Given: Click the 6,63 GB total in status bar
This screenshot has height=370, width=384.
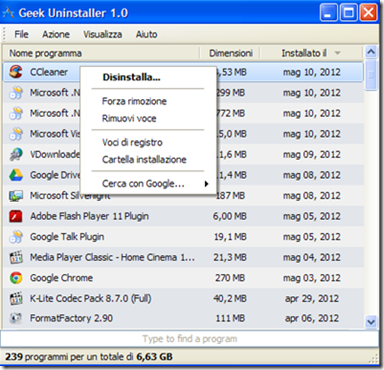Looking at the screenshot, I should pyautogui.click(x=154, y=357).
